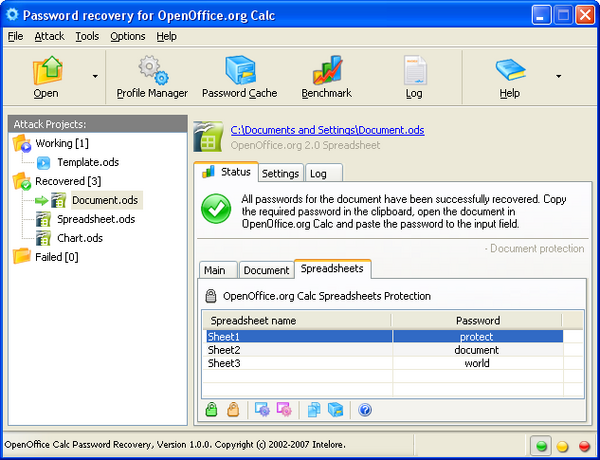Click the 'world' password cell

[478, 363]
